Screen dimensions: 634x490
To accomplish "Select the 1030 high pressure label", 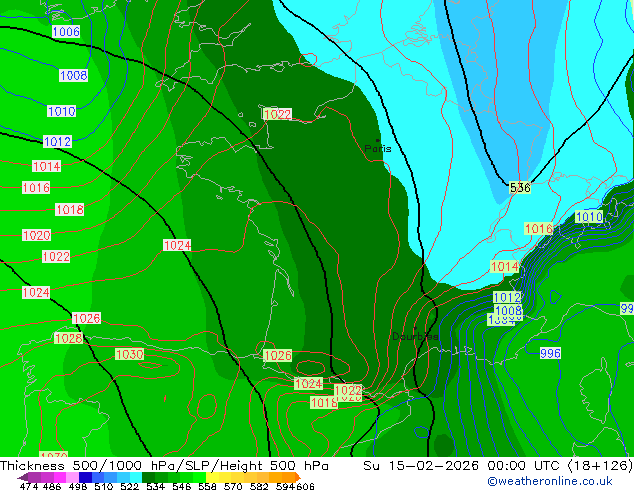I will pyautogui.click(x=129, y=355).
